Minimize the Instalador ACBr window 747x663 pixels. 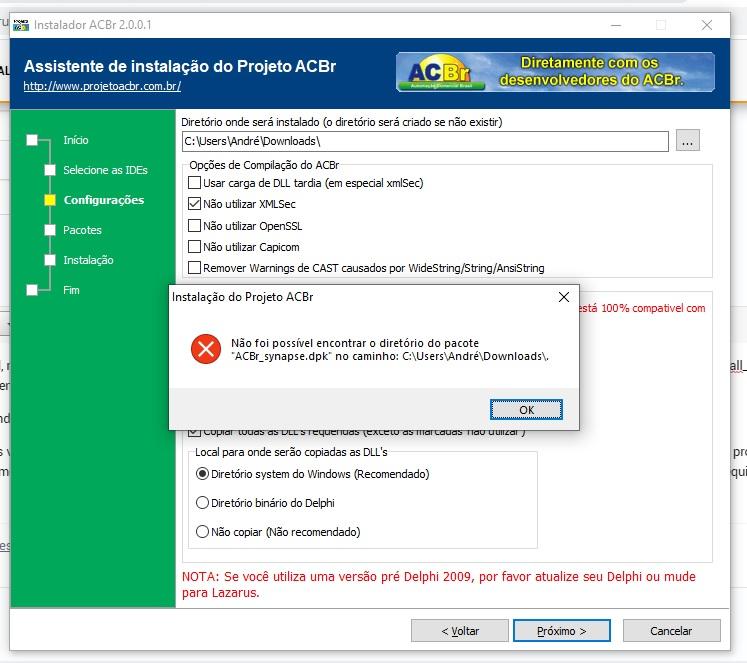616,25
